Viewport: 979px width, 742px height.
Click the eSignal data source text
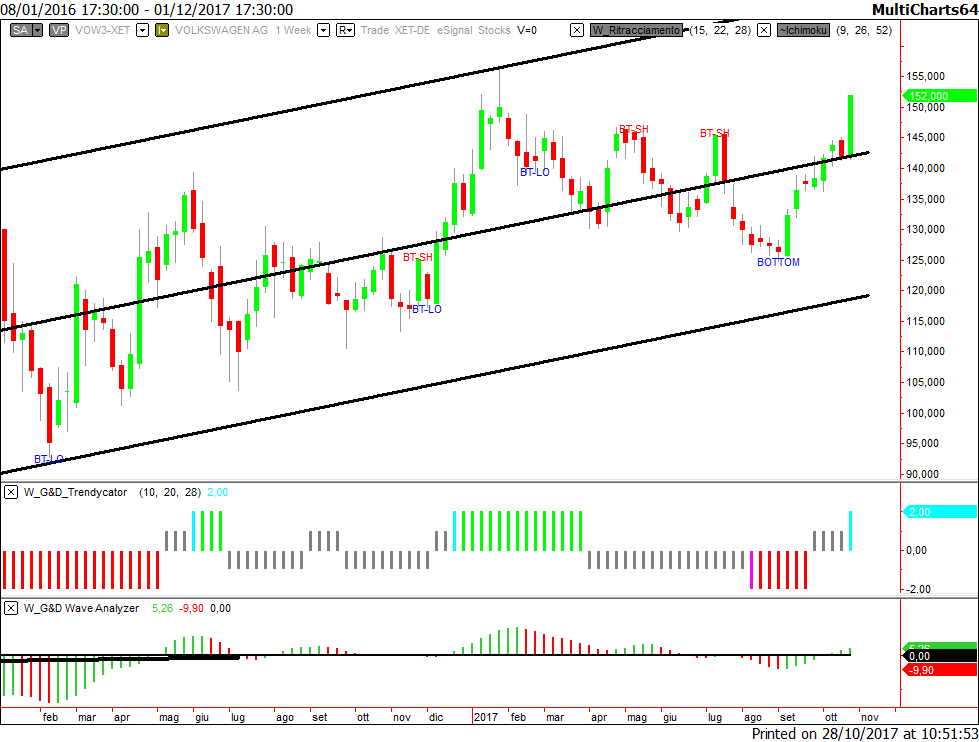[x=455, y=30]
